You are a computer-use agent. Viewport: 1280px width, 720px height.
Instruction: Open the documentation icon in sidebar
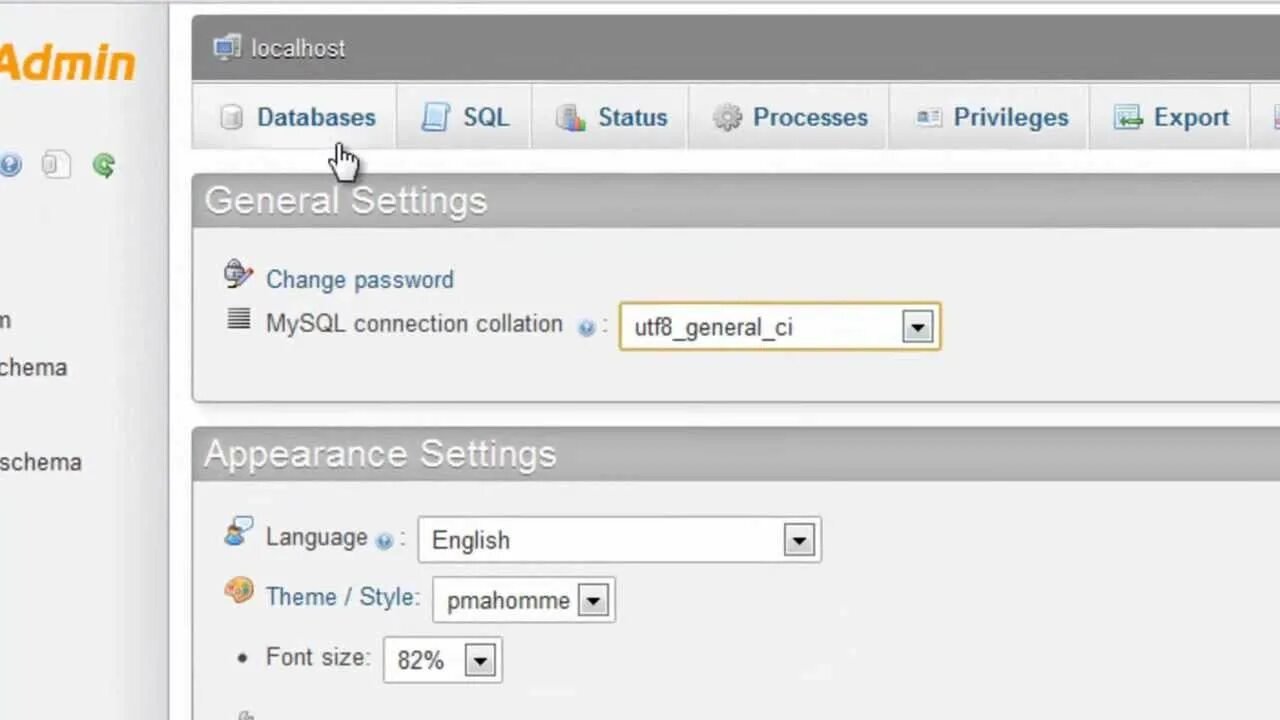coord(56,165)
